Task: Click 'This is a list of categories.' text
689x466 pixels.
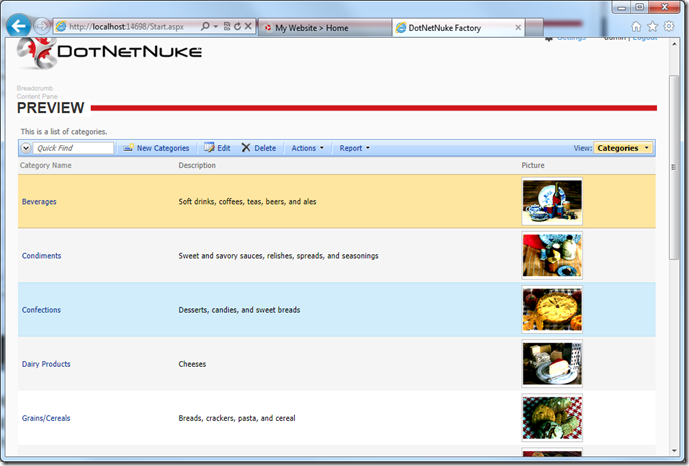Action: point(64,131)
